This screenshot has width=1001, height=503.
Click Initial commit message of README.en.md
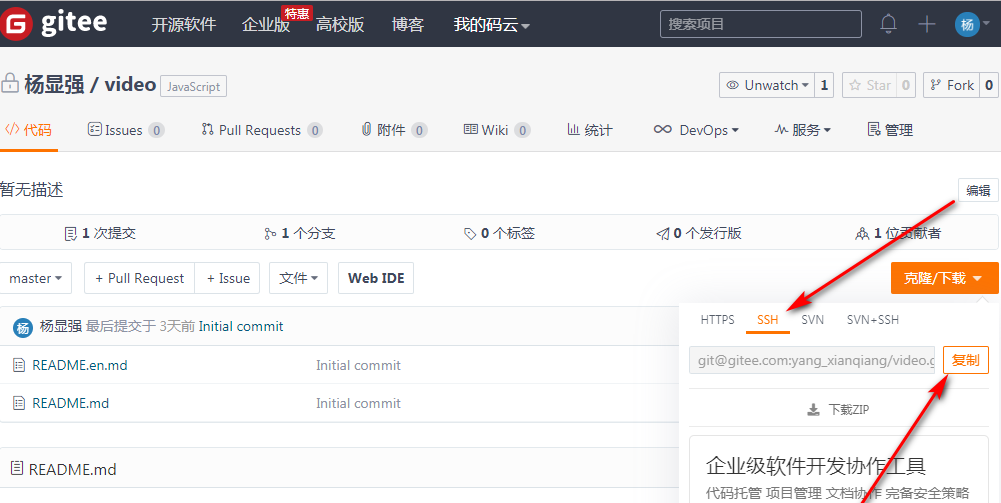(x=358, y=365)
